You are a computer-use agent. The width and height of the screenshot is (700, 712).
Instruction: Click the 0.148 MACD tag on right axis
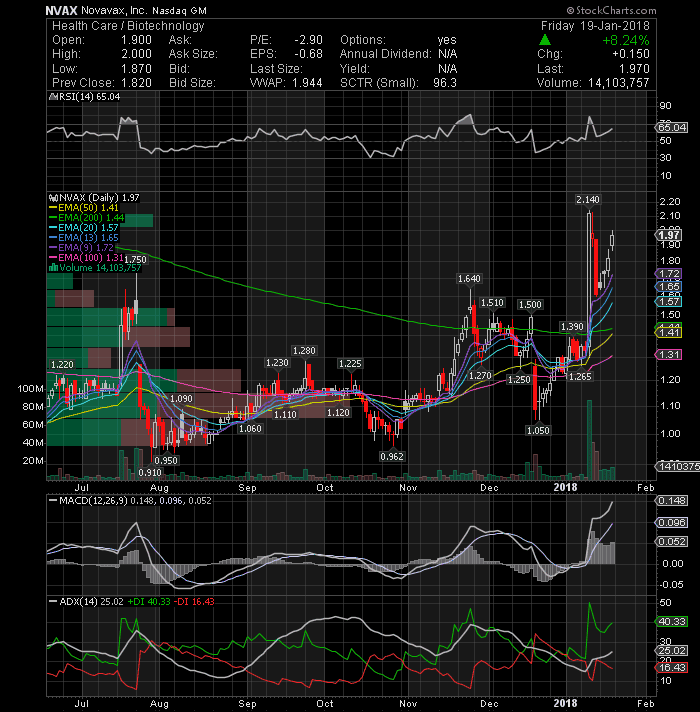point(672,500)
